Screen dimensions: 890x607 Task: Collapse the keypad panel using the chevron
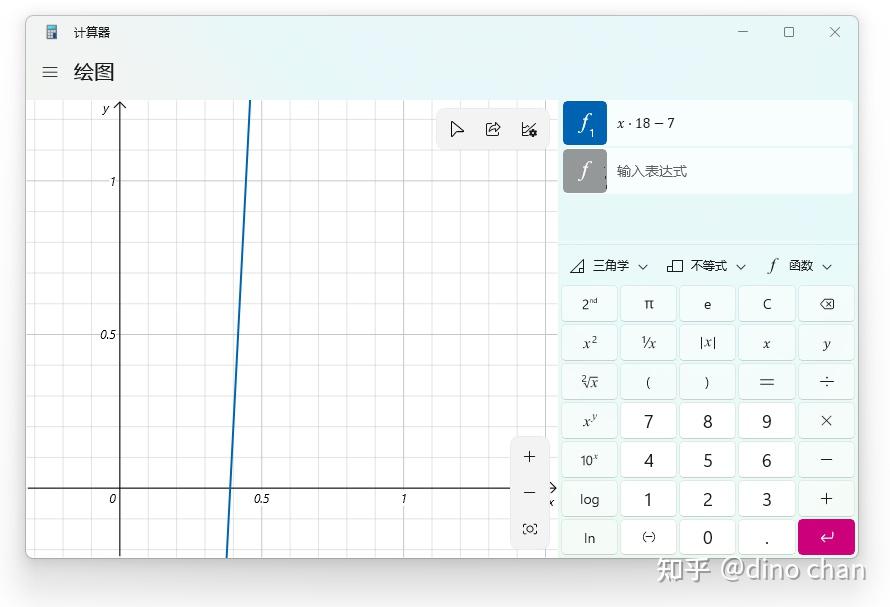551,489
